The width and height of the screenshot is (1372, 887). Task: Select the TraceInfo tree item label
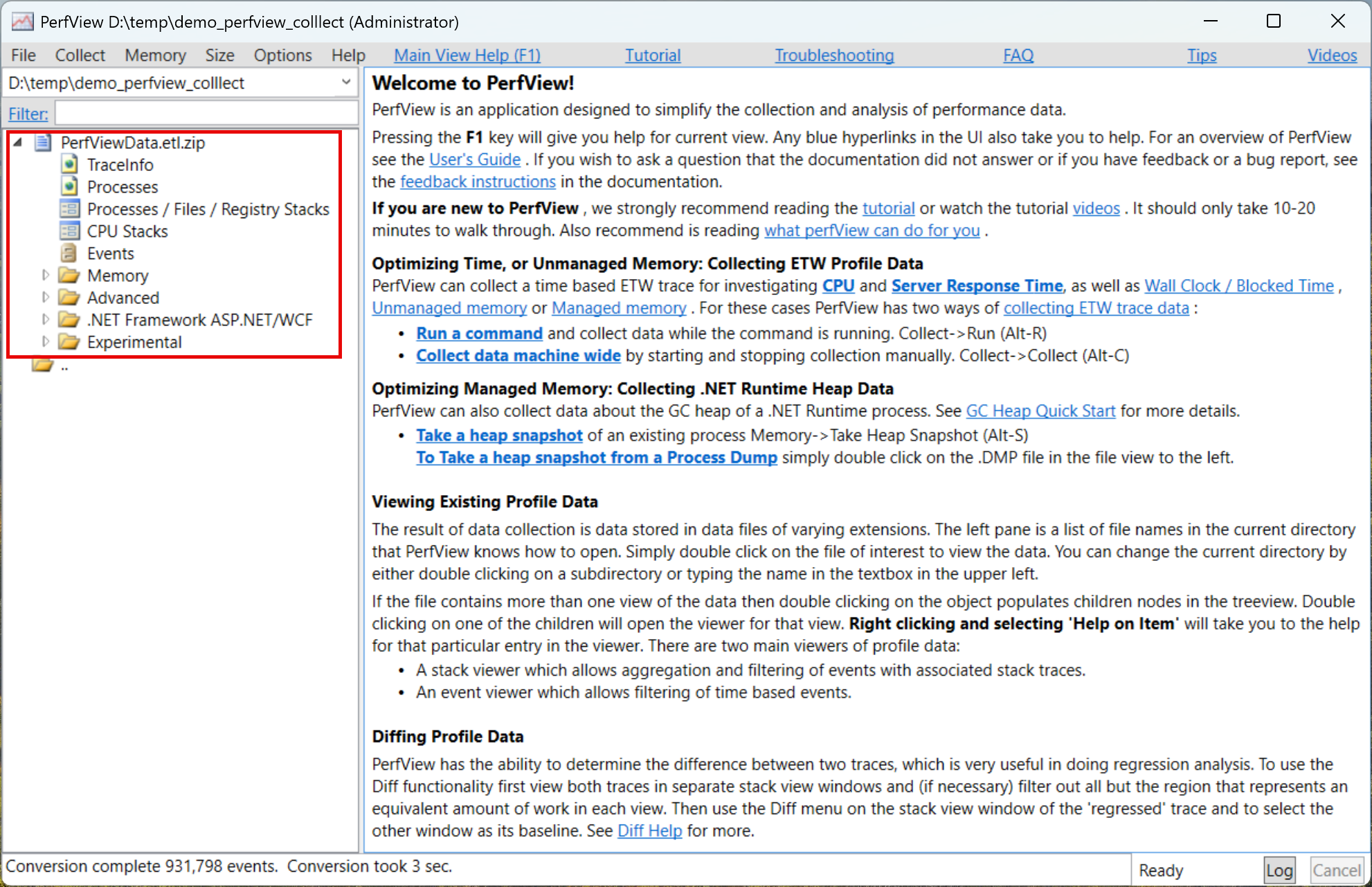tap(120, 165)
